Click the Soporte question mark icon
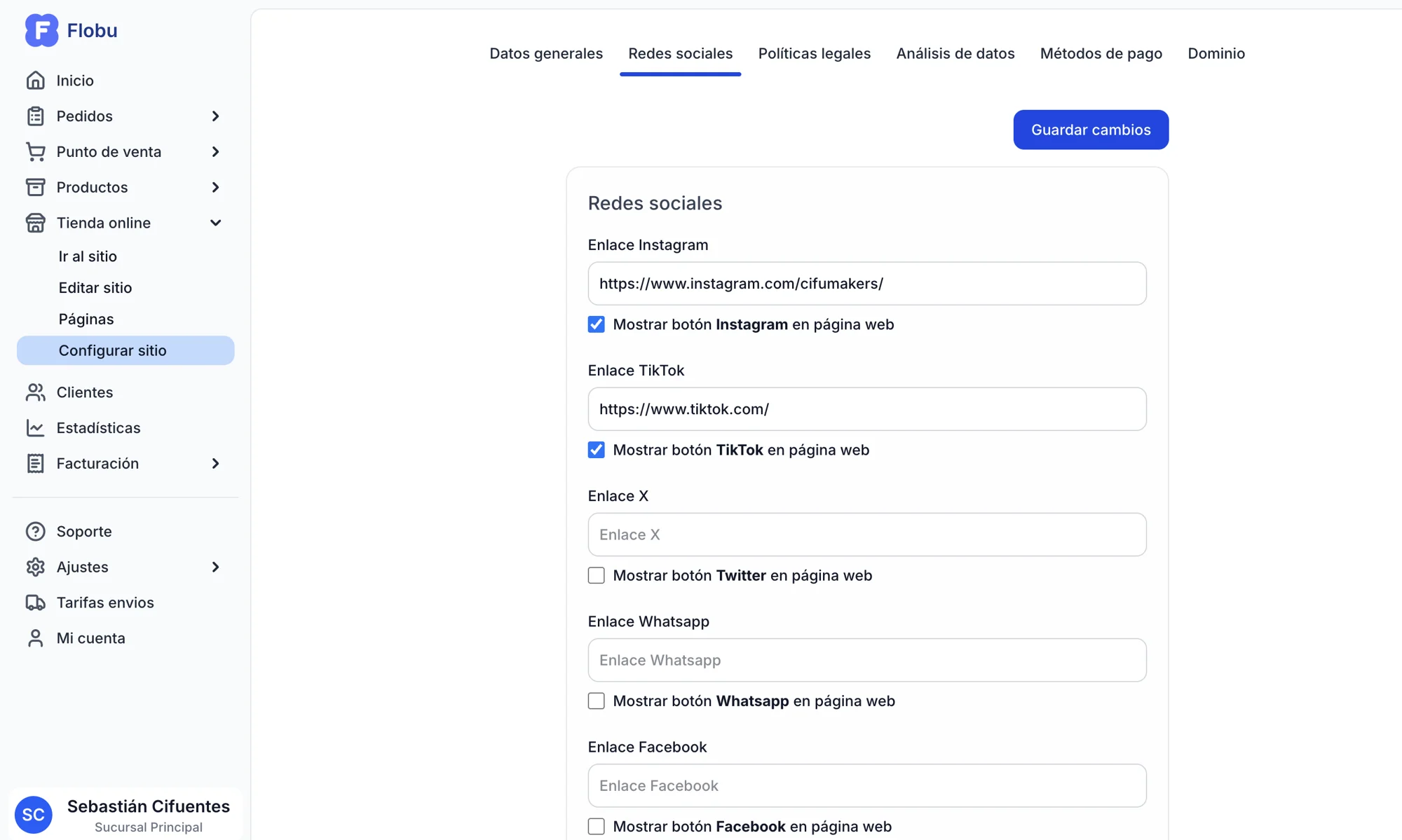The image size is (1402, 840). tap(35, 532)
